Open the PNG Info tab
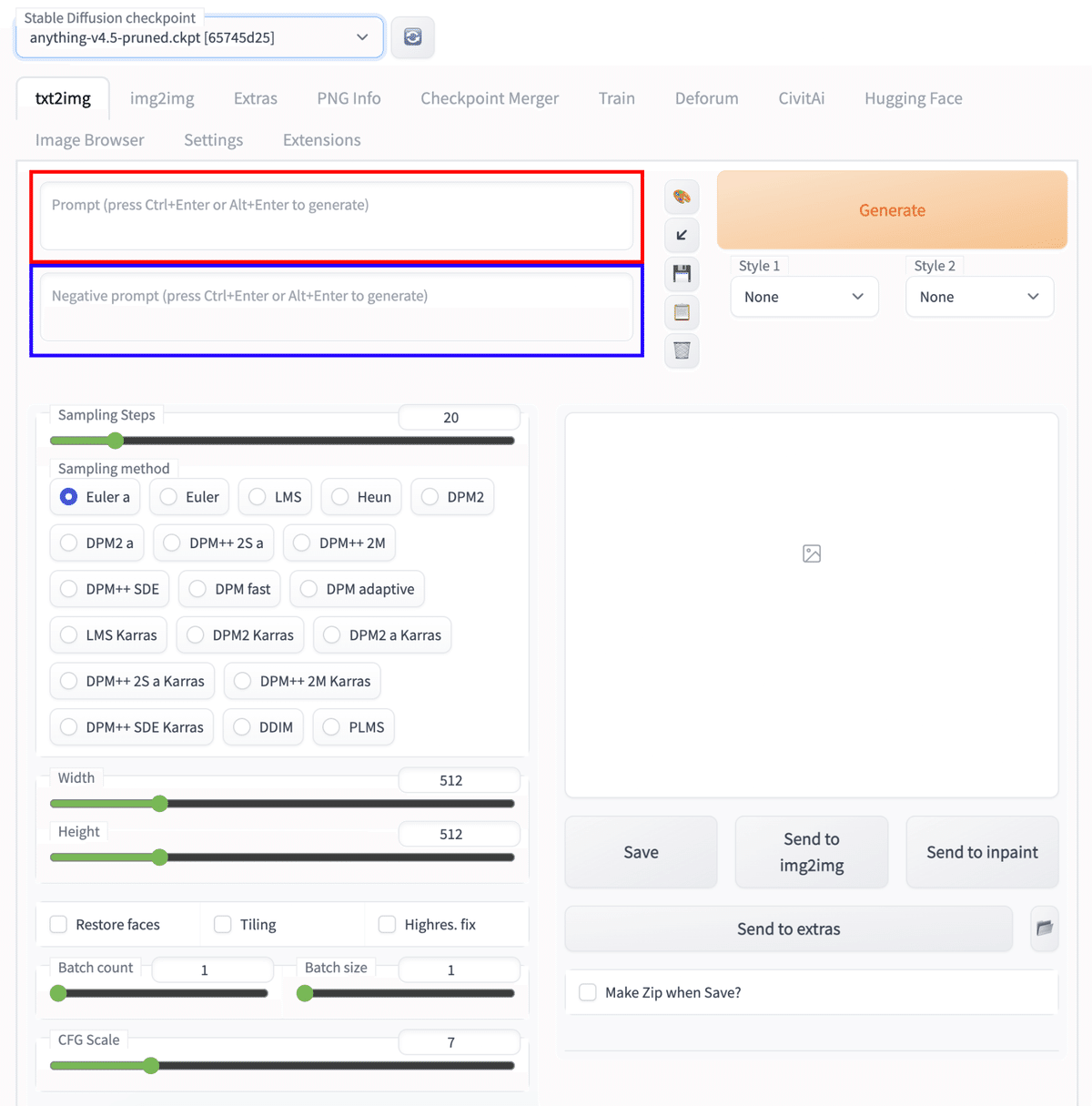Viewport: 1092px width, 1106px height. pos(349,98)
